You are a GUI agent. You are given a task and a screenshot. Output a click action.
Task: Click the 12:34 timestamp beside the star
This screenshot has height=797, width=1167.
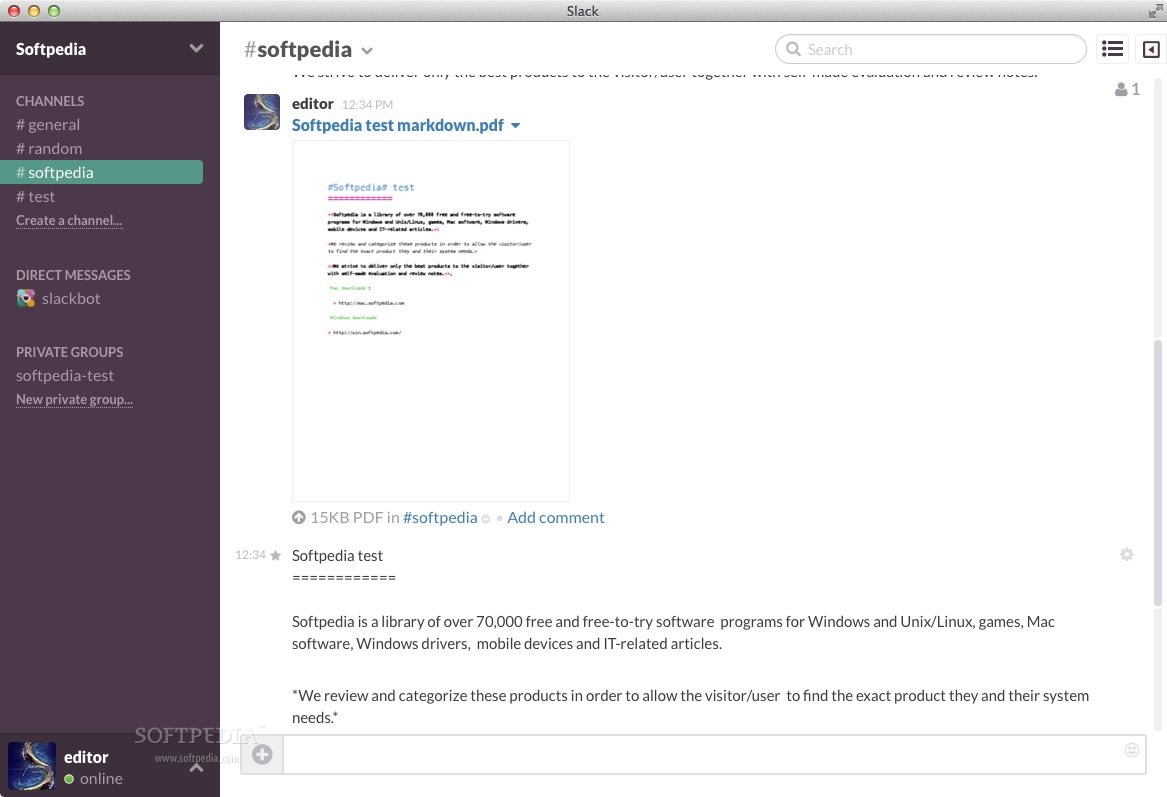click(x=250, y=555)
